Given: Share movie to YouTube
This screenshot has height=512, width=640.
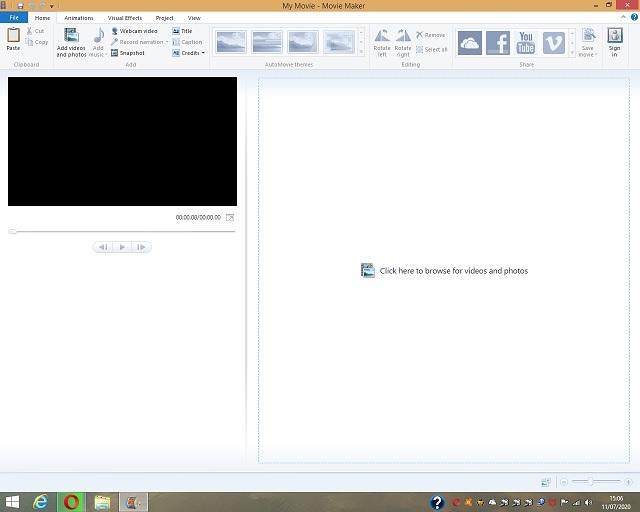Looking at the screenshot, I should pos(526,42).
